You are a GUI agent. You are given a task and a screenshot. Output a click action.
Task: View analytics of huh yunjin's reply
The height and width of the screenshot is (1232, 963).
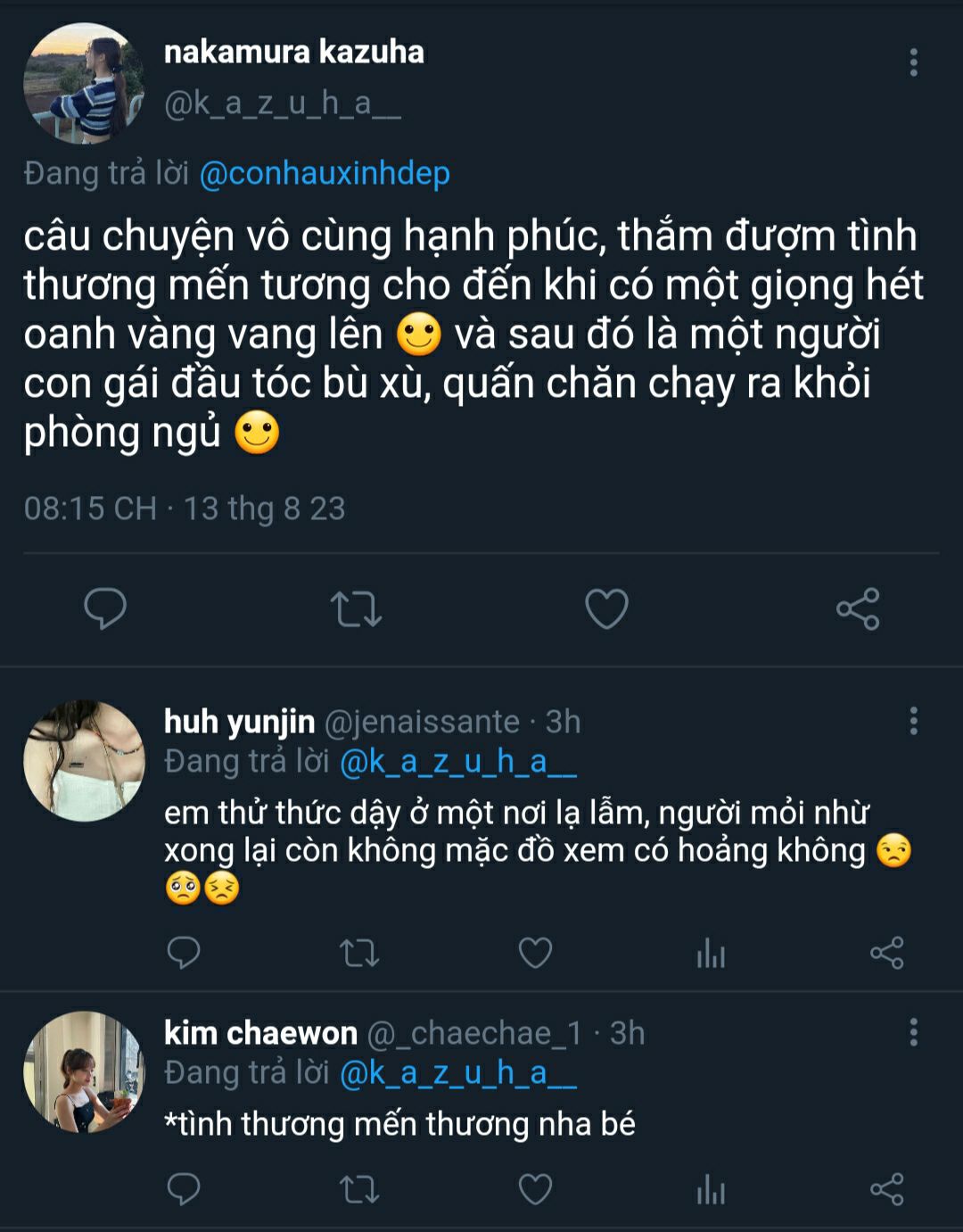[x=711, y=954]
